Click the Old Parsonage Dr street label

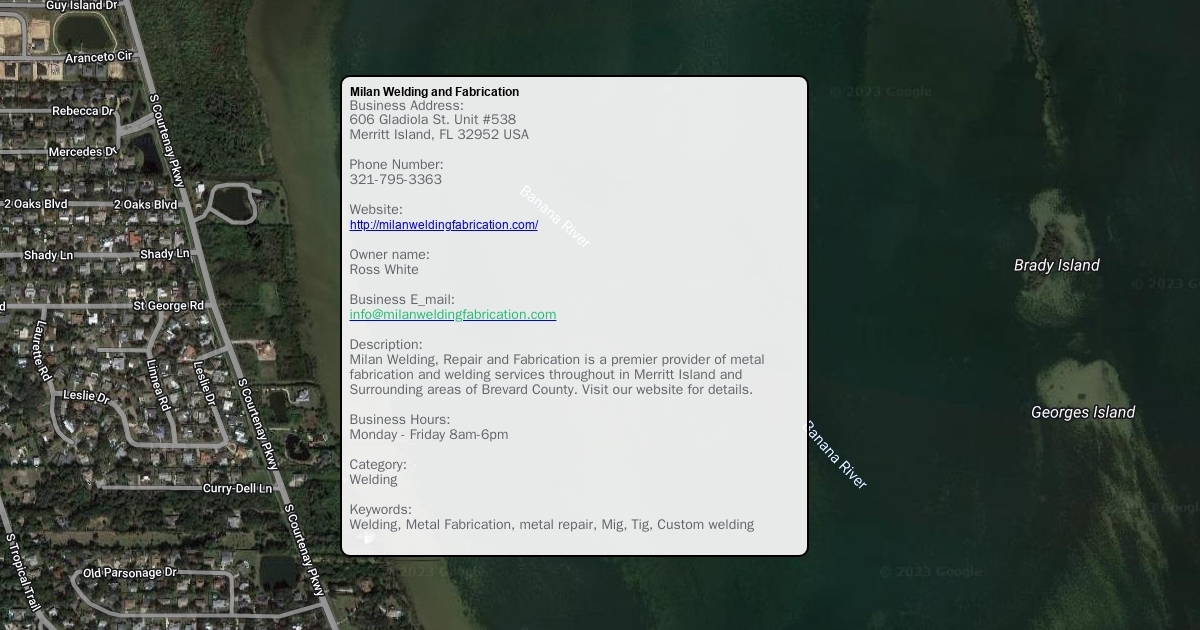(129, 573)
